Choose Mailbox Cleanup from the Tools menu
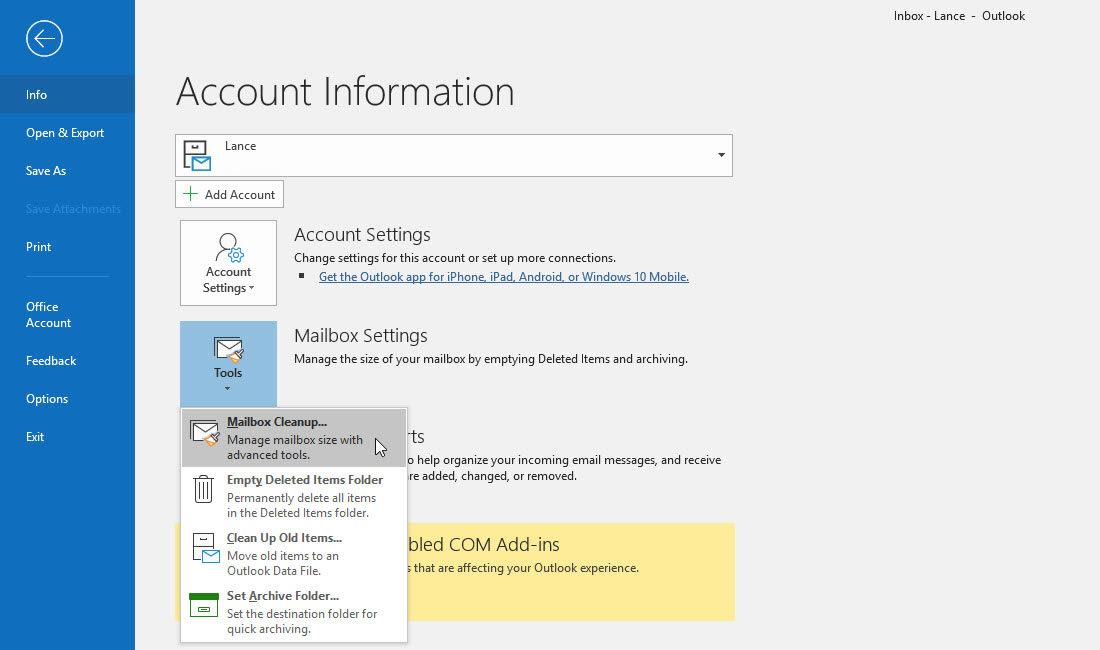 [279, 421]
